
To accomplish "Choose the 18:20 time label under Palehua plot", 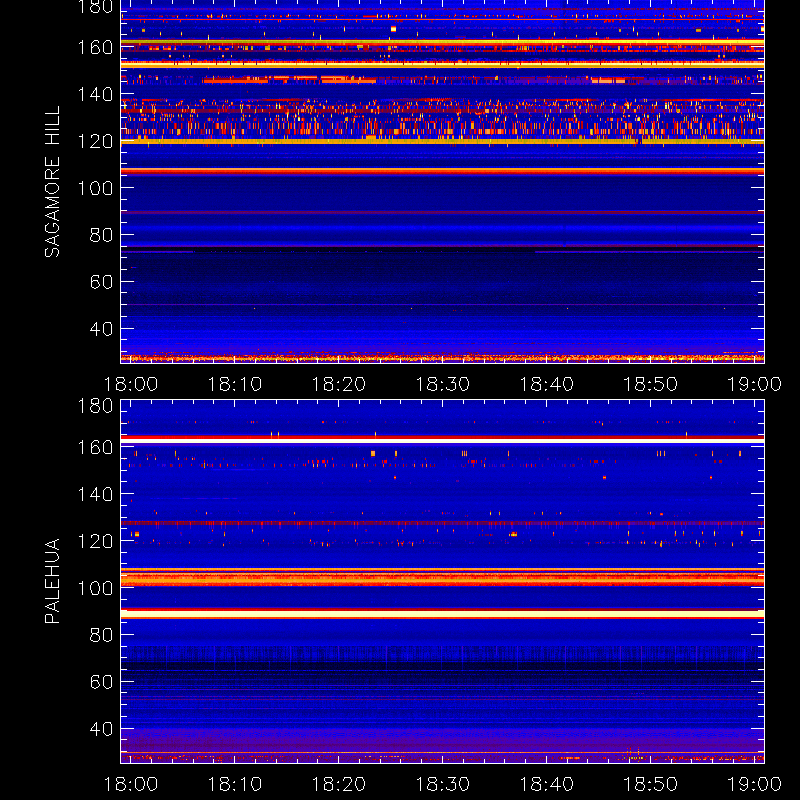I will click(339, 784).
